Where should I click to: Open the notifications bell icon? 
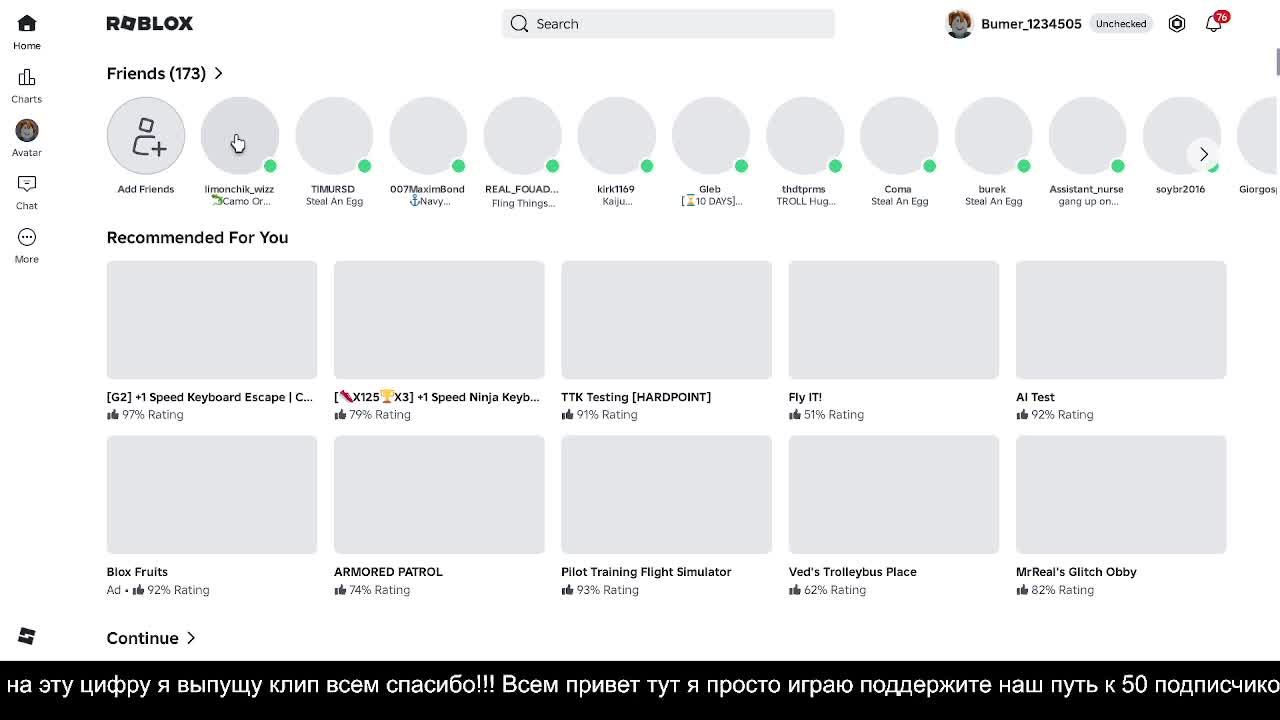[1213, 23]
